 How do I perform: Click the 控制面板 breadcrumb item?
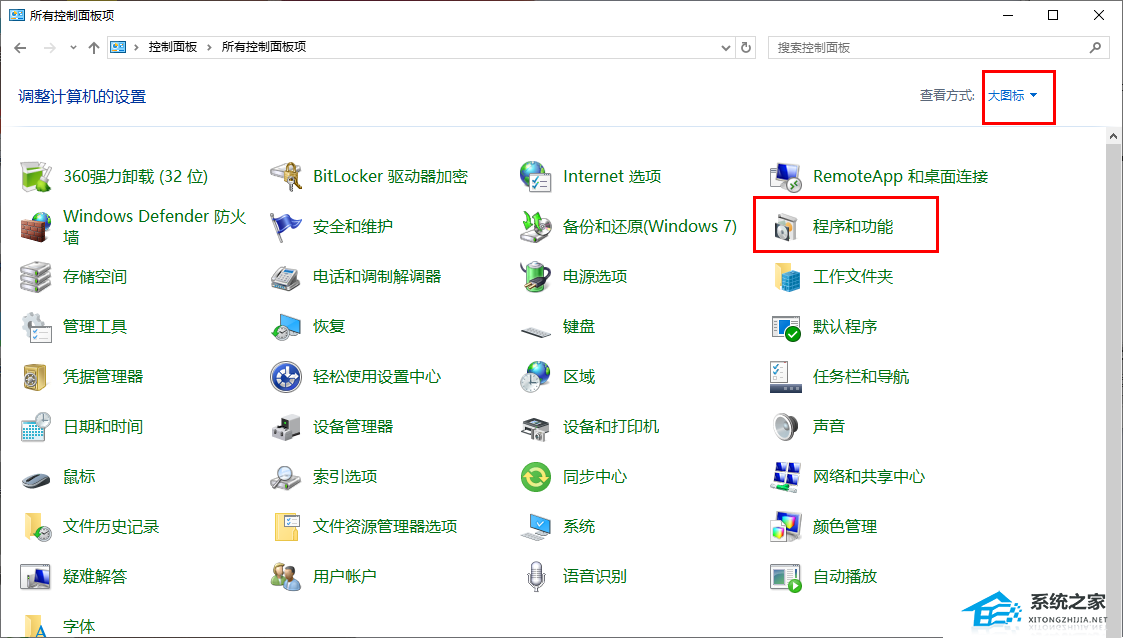coord(173,47)
